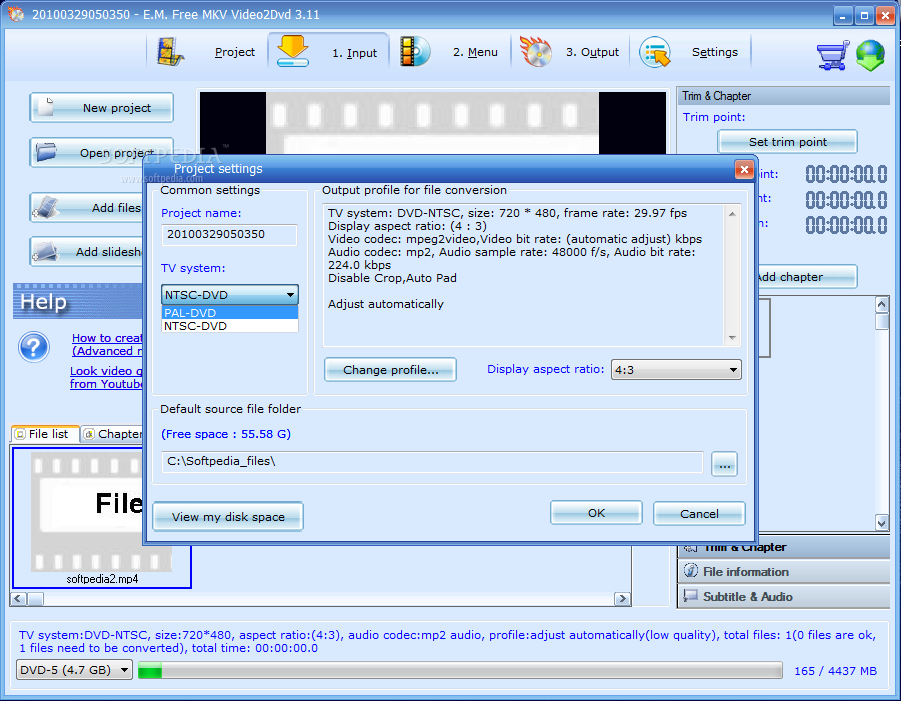Click the output profile scrollbar up arrow
This screenshot has height=701, width=901.
[732, 214]
